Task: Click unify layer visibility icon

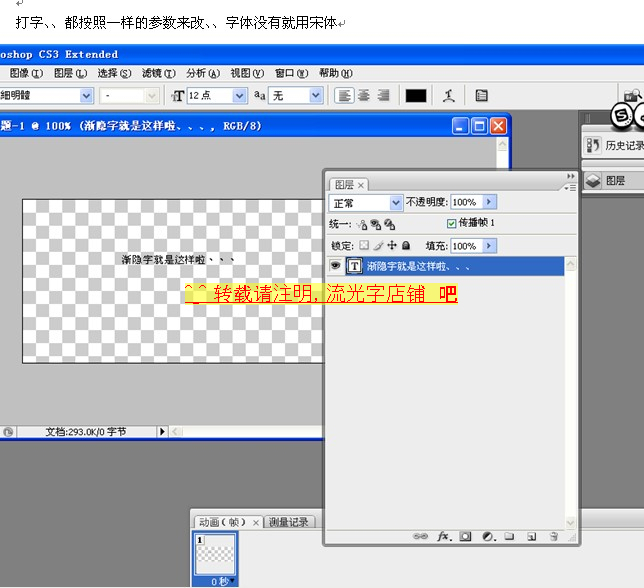Action: [375, 224]
